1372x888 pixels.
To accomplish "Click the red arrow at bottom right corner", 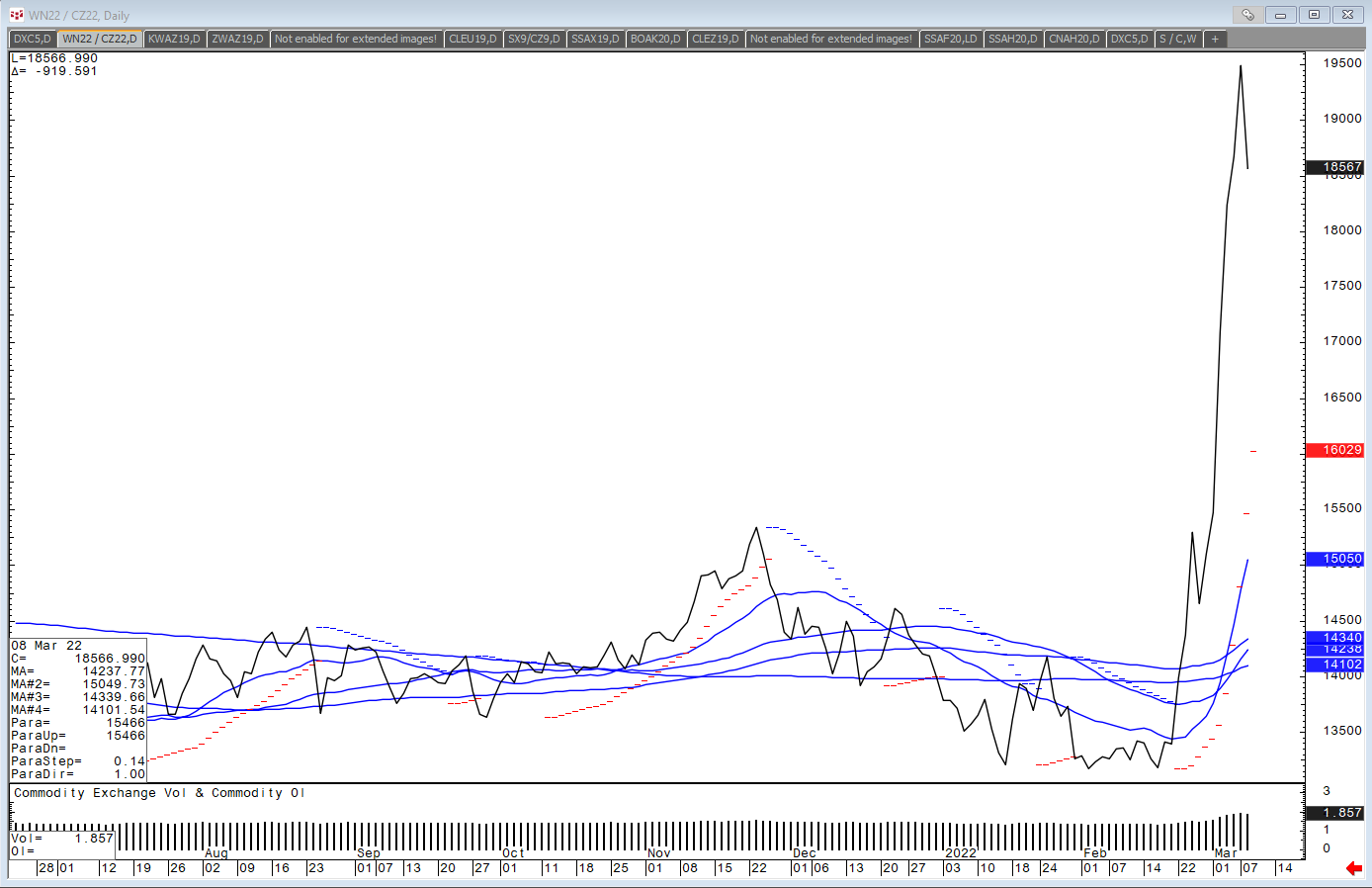I will tap(1354, 868).
